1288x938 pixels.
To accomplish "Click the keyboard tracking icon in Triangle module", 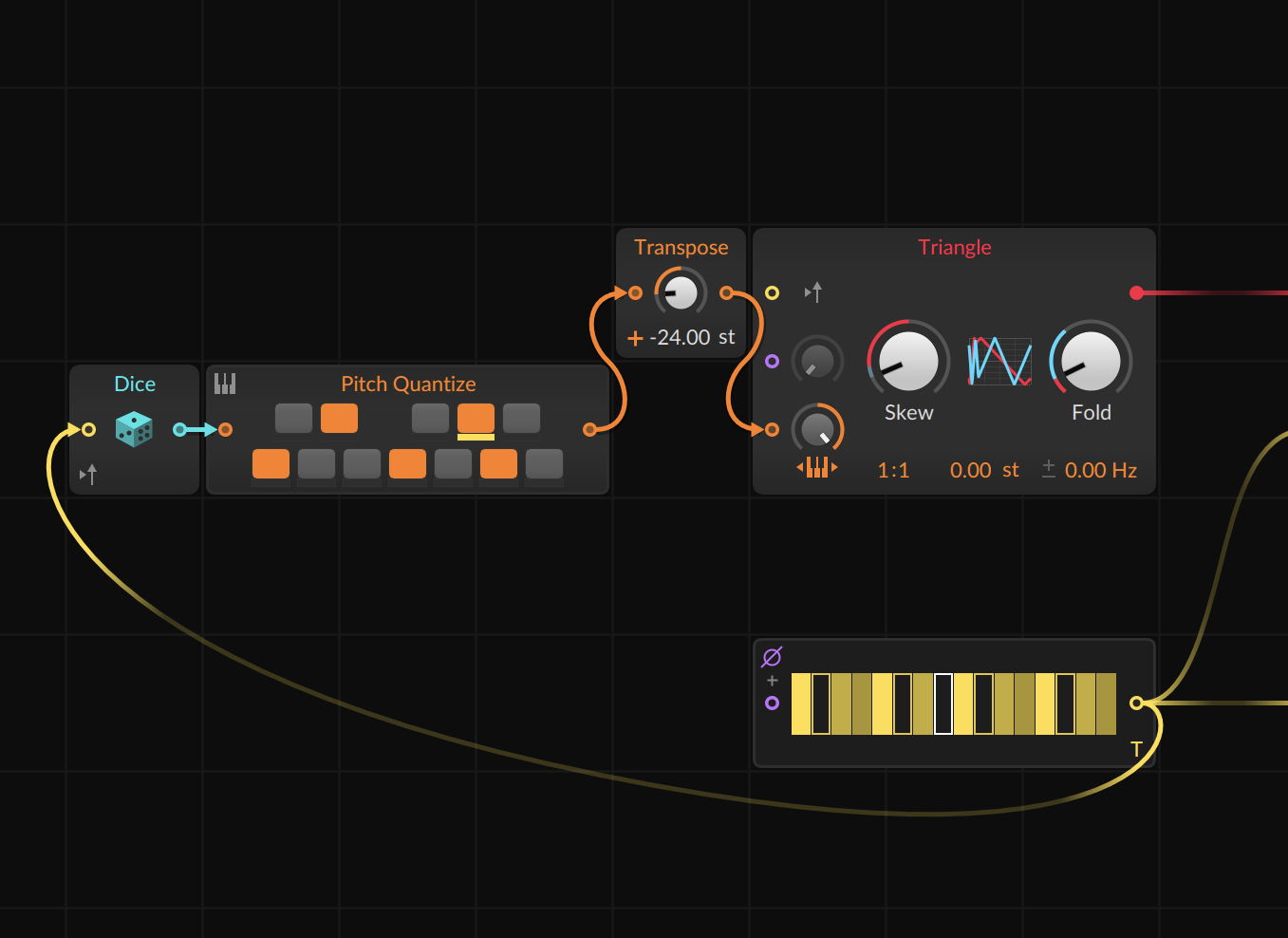I will (816, 467).
